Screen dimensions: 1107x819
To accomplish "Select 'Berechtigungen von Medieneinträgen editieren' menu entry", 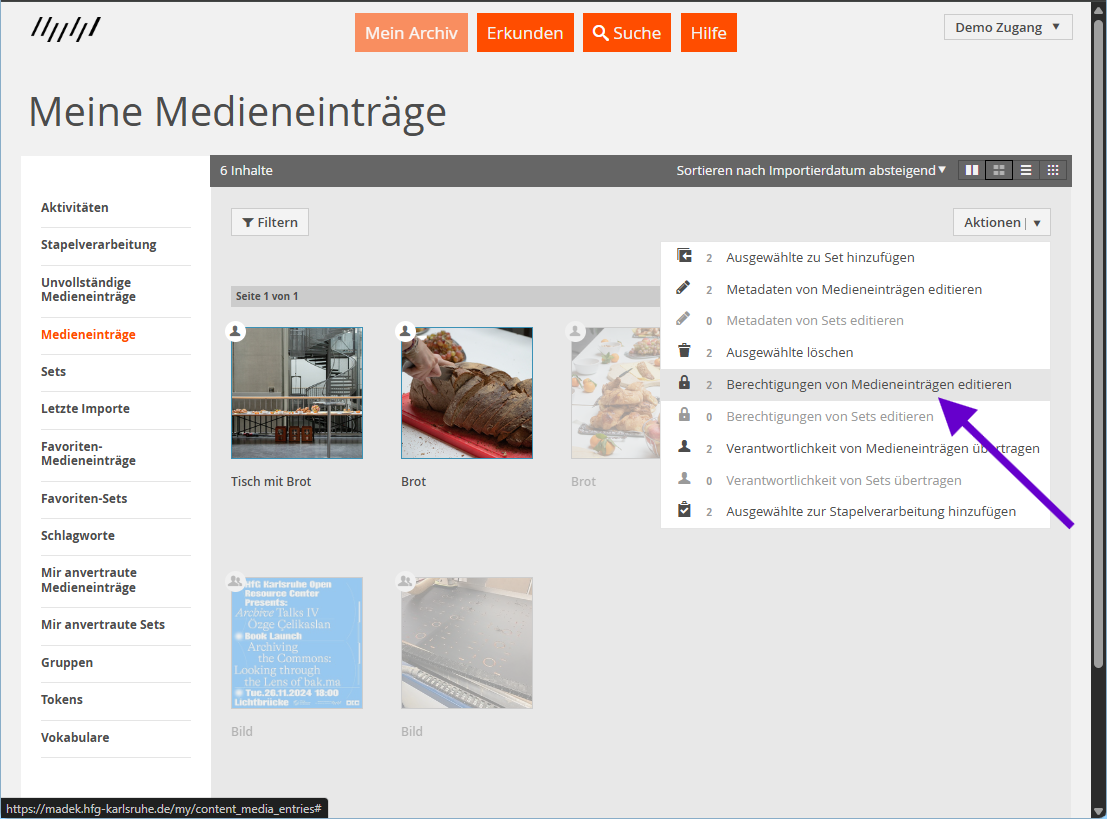I will (x=868, y=384).
